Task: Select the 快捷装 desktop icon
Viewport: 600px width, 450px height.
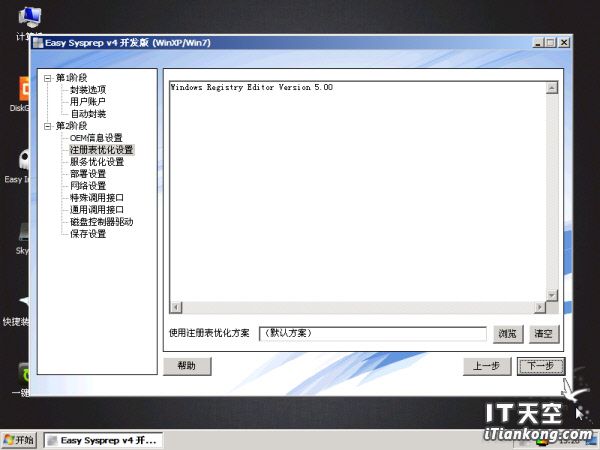Action: point(16,309)
